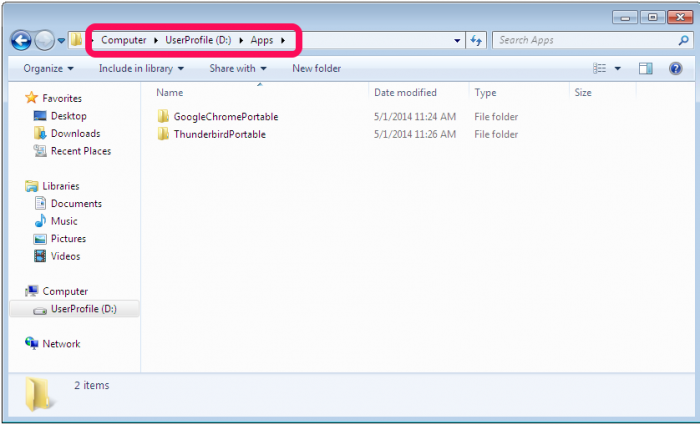Select Network in the navigation pane
This screenshot has height=425, width=700.
pyautogui.click(x=61, y=344)
